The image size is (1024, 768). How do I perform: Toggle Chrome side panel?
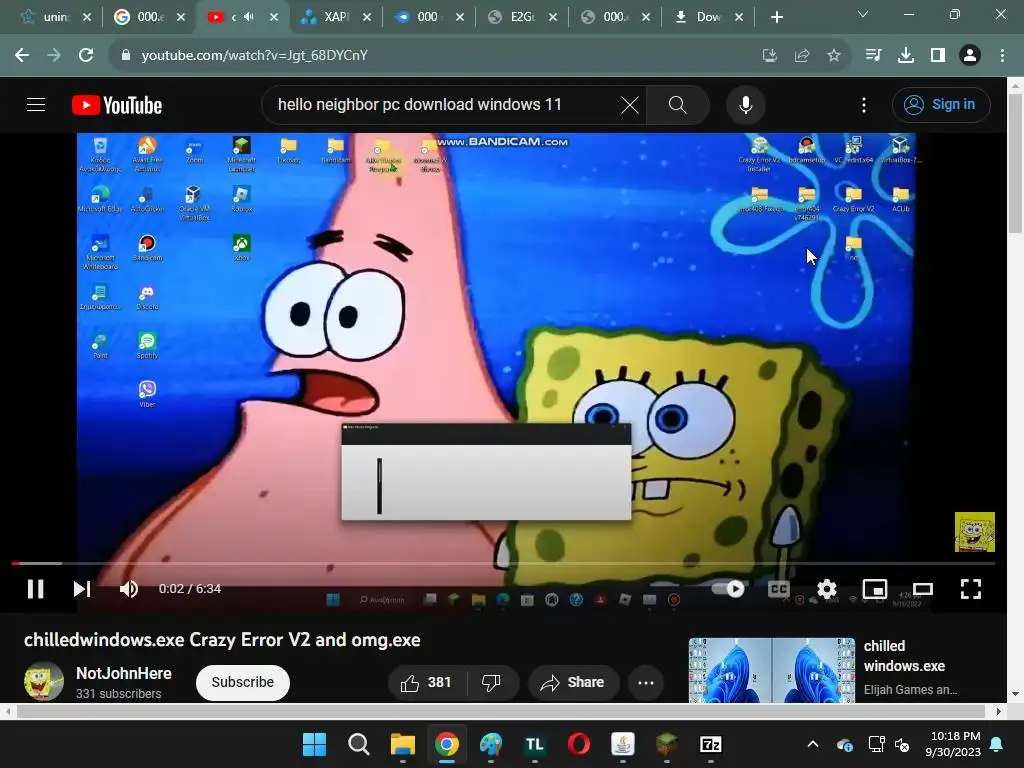point(938,56)
